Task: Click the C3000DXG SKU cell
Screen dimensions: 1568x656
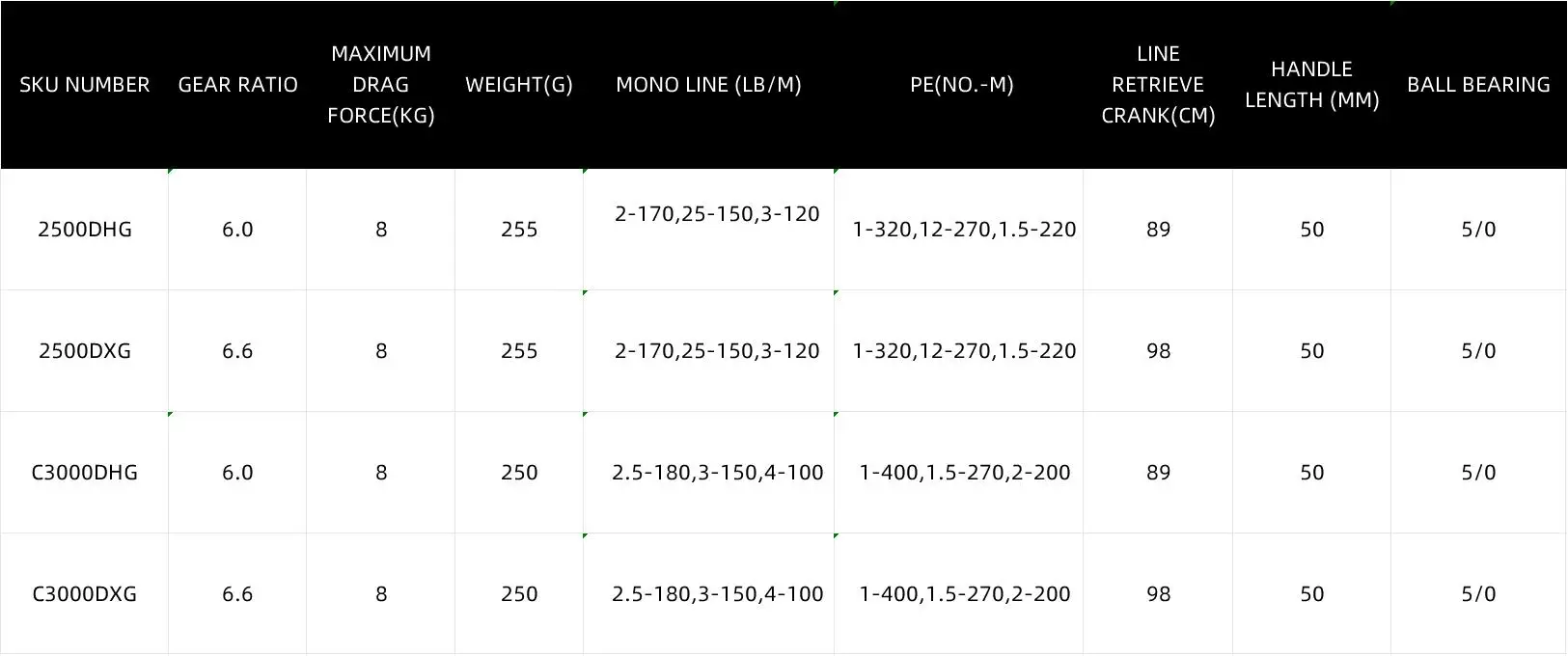Action: click(x=85, y=594)
